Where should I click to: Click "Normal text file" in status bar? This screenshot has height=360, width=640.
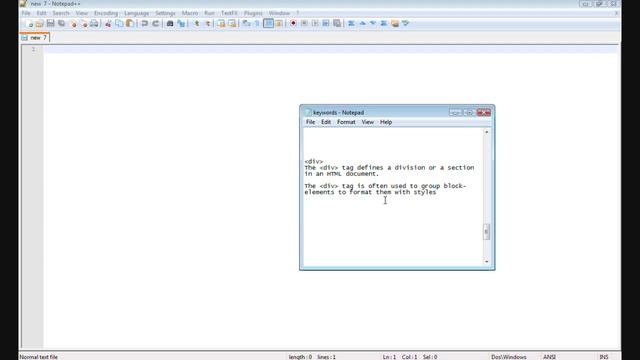point(39,357)
